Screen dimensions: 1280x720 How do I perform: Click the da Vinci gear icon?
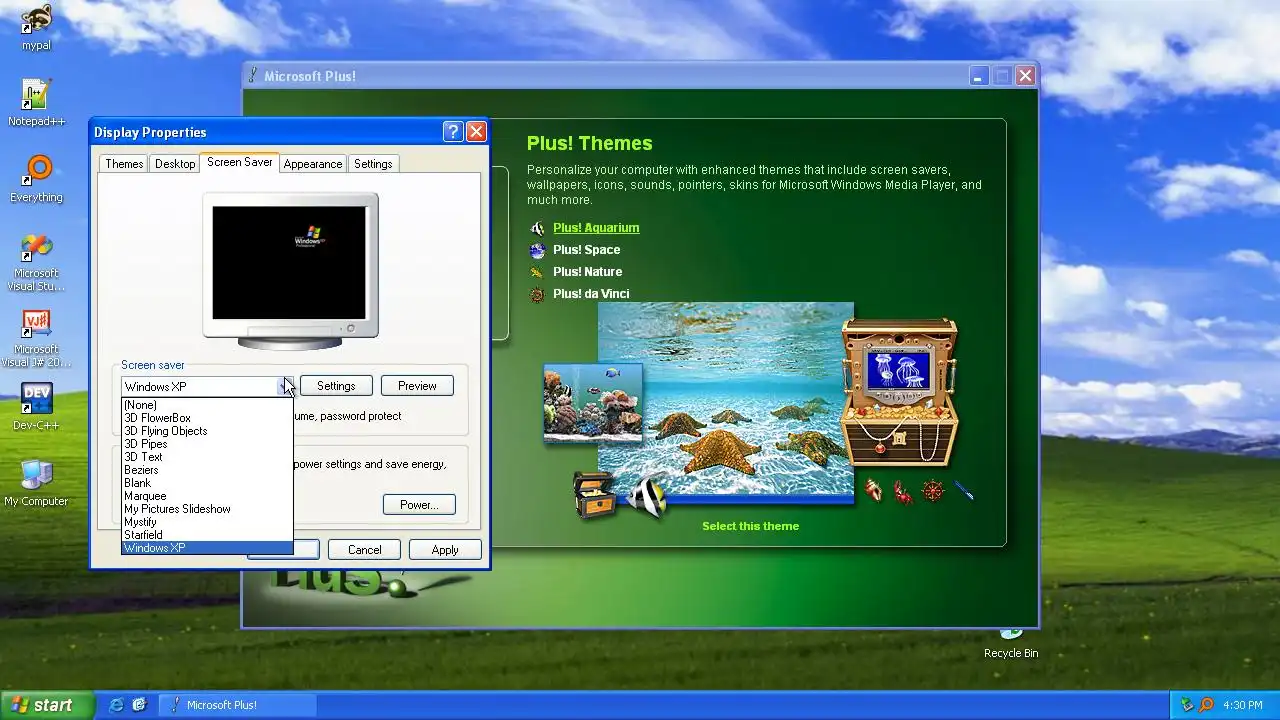tap(538, 294)
